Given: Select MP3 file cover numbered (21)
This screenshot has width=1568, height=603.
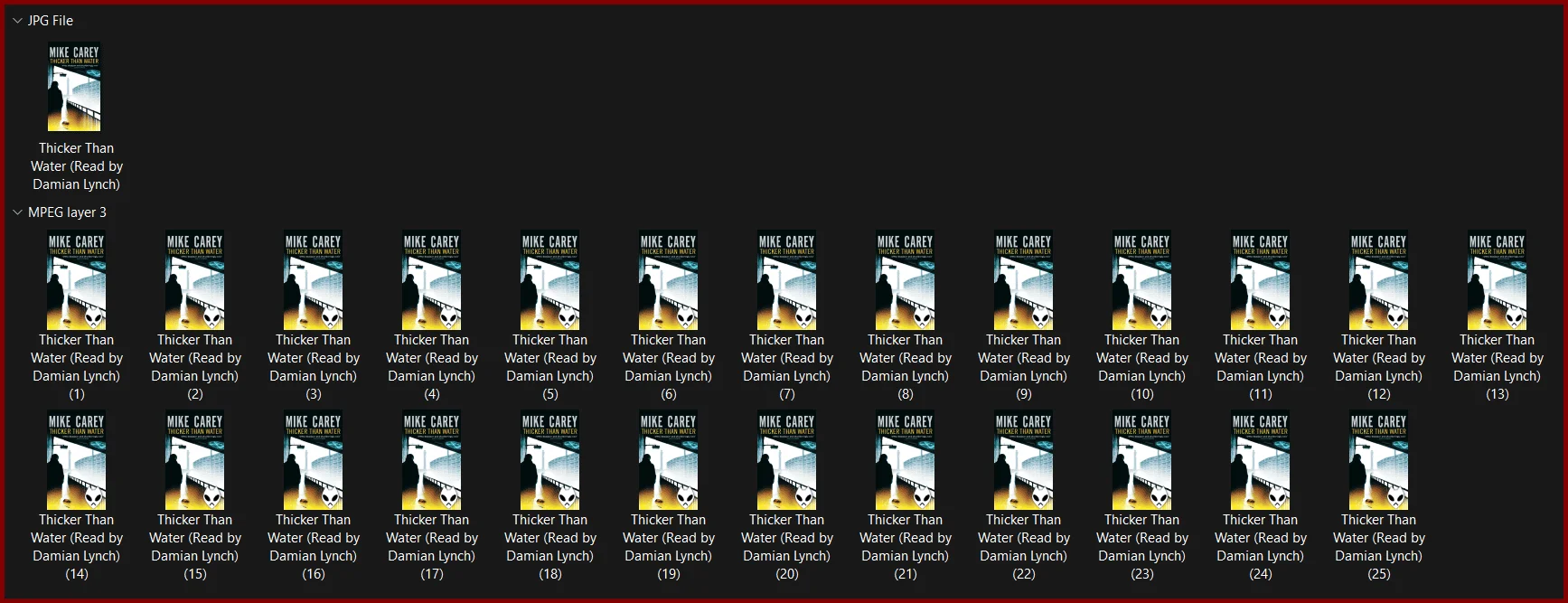Looking at the screenshot, I should coord(906,460).
